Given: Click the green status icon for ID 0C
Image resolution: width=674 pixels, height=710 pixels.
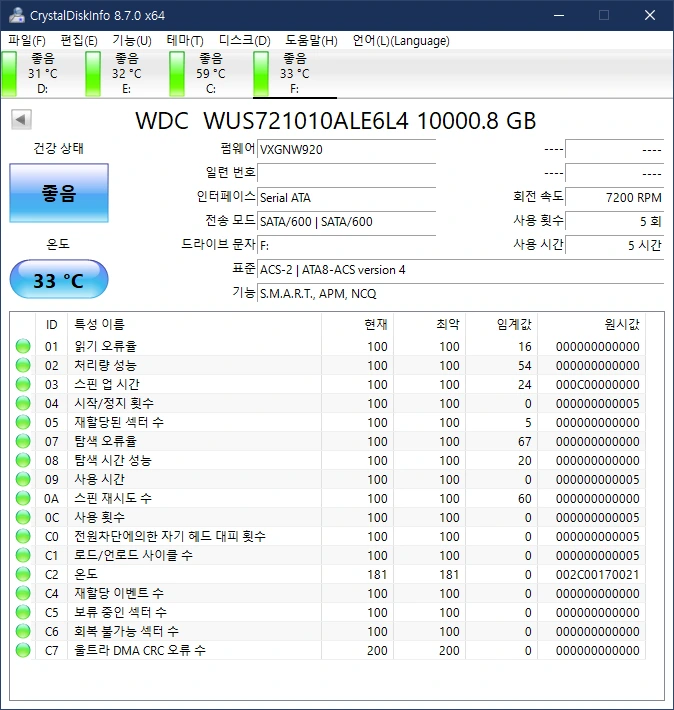Looking at the screenshot, I should pos(23,518).
